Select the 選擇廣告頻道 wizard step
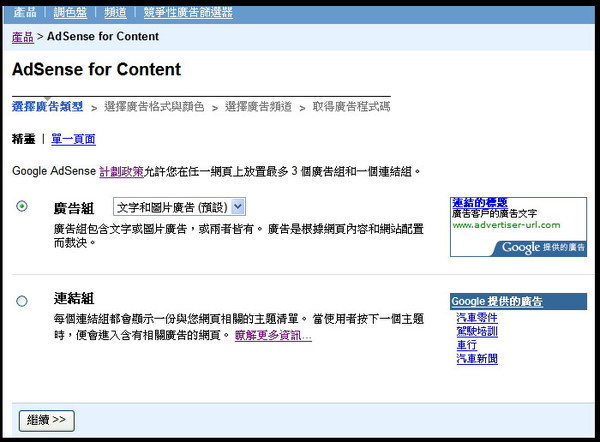This screenshot has height=442, width=600. [258, 106]
